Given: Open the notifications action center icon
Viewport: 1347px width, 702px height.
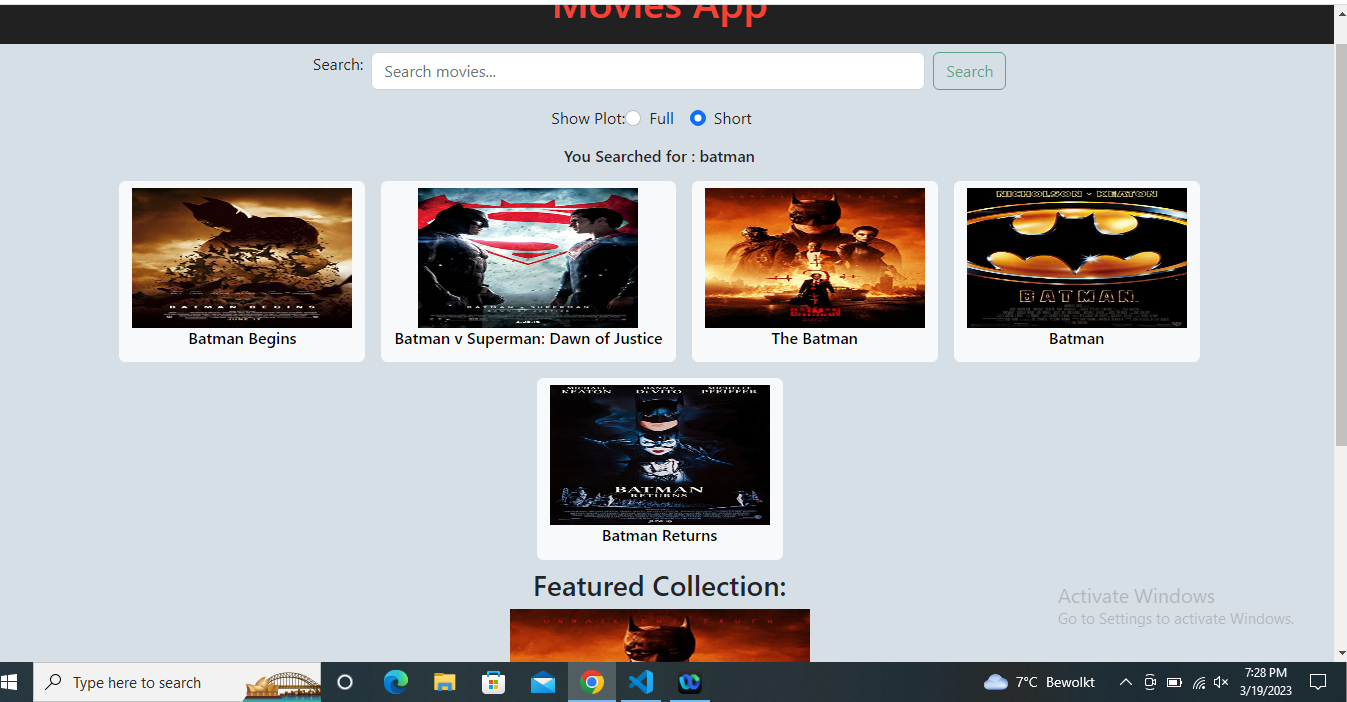Looking at the screenshot, I should pyautogui.click(x=1318, y=682).
